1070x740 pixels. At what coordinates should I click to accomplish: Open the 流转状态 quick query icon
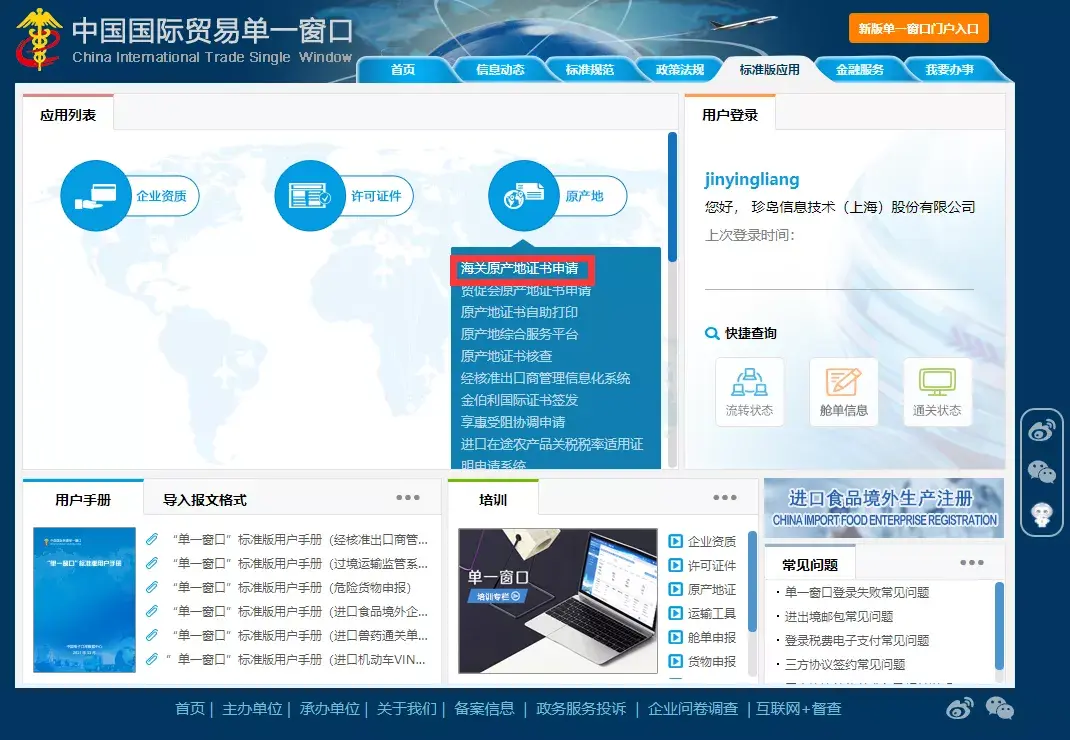(x=749, y=392)
